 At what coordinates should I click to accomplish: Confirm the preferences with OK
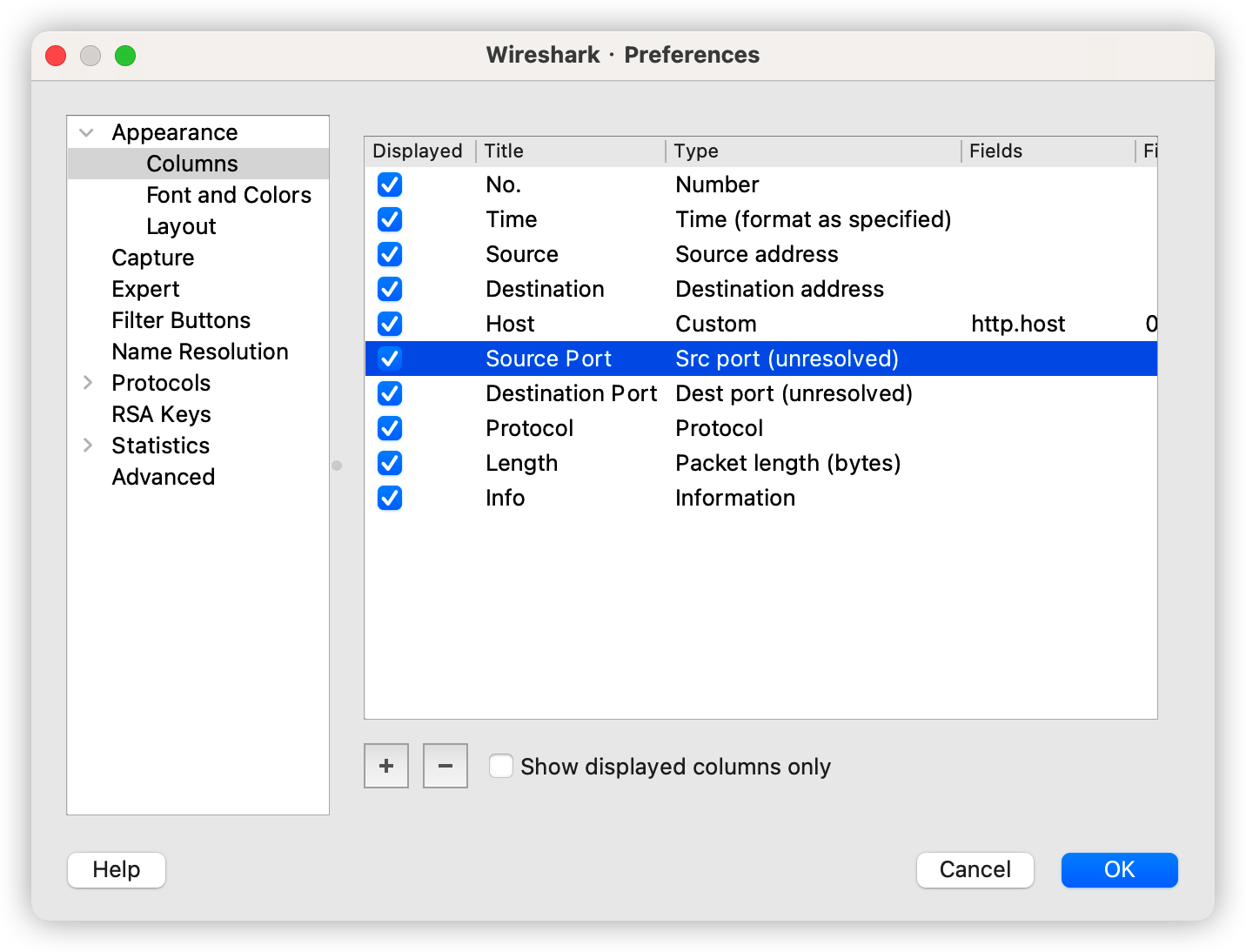tap(1120, 869)
